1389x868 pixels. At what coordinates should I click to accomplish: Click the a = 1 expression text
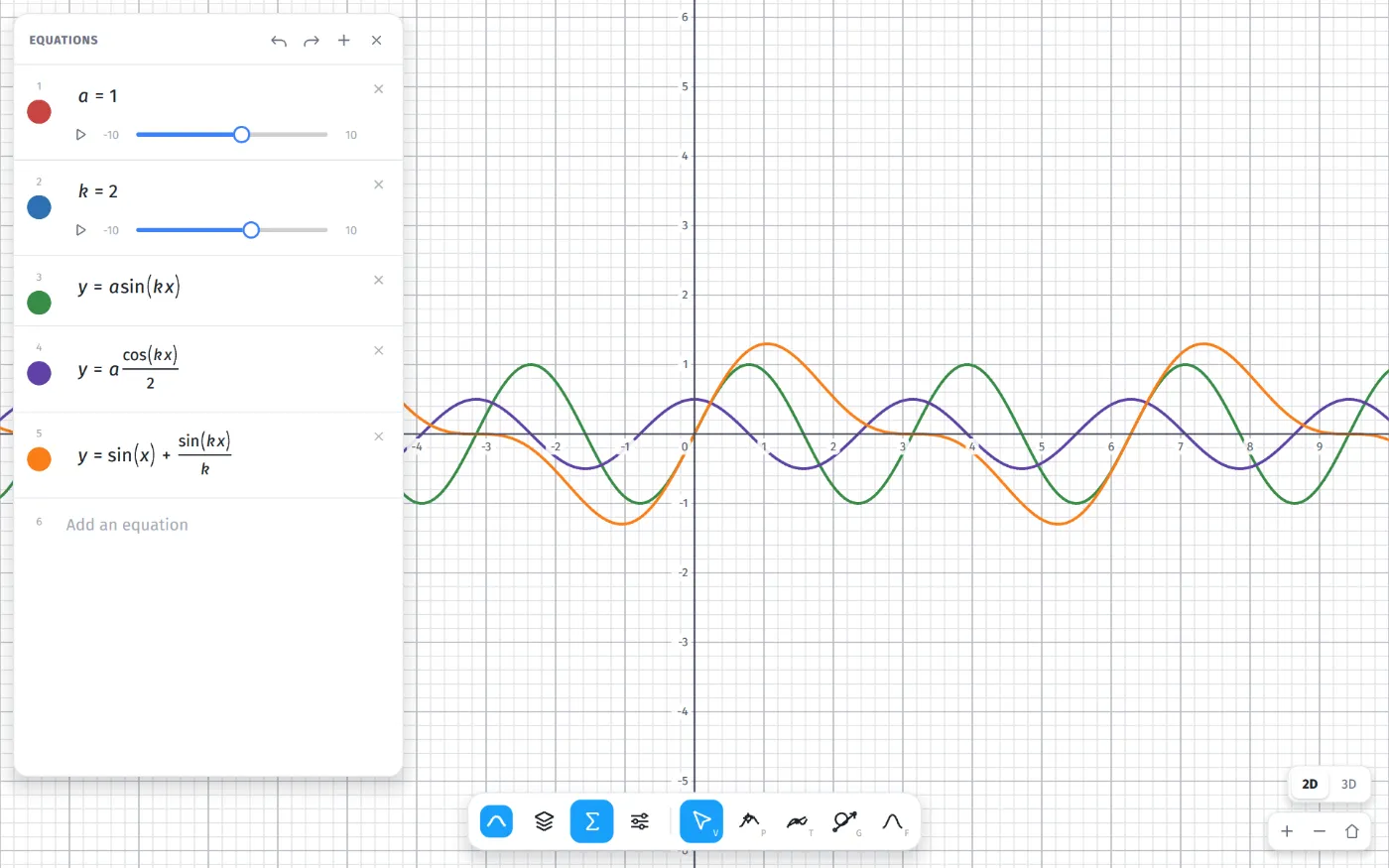click(98, 96)
